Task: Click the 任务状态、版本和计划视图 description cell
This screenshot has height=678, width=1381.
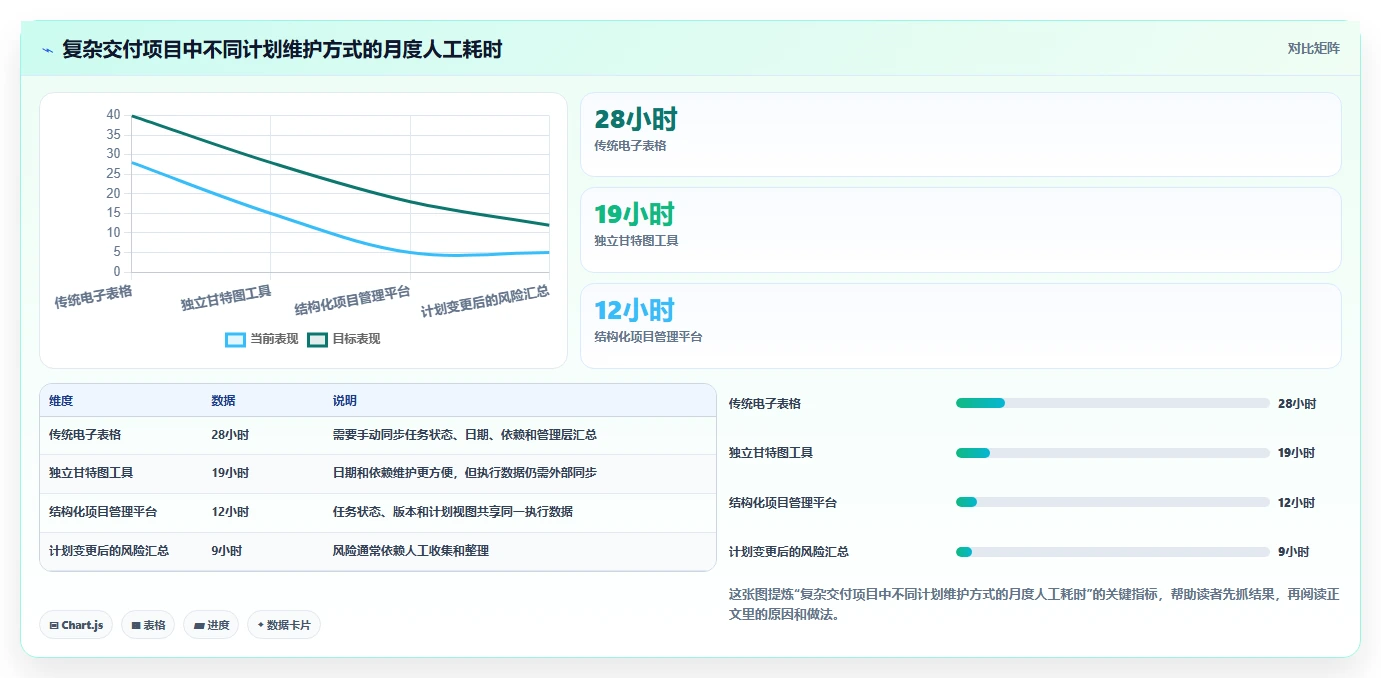Action: pyautogui.click(x=453, y=512)
